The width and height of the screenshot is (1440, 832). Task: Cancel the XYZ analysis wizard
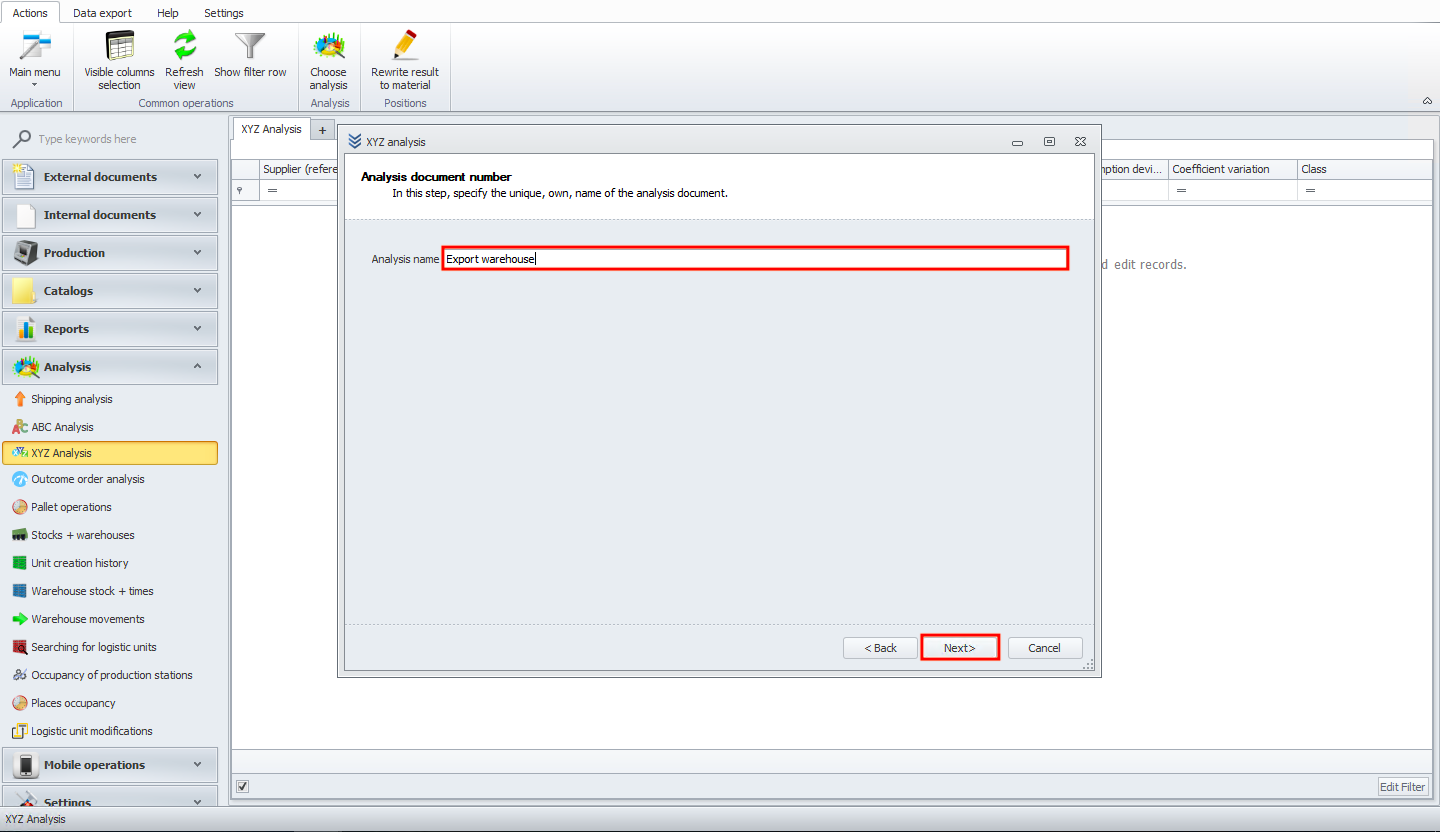coord(1044,648)
